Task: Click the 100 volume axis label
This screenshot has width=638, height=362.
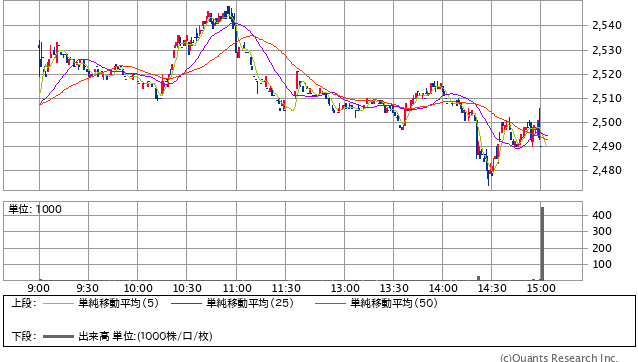Action: 602,264
